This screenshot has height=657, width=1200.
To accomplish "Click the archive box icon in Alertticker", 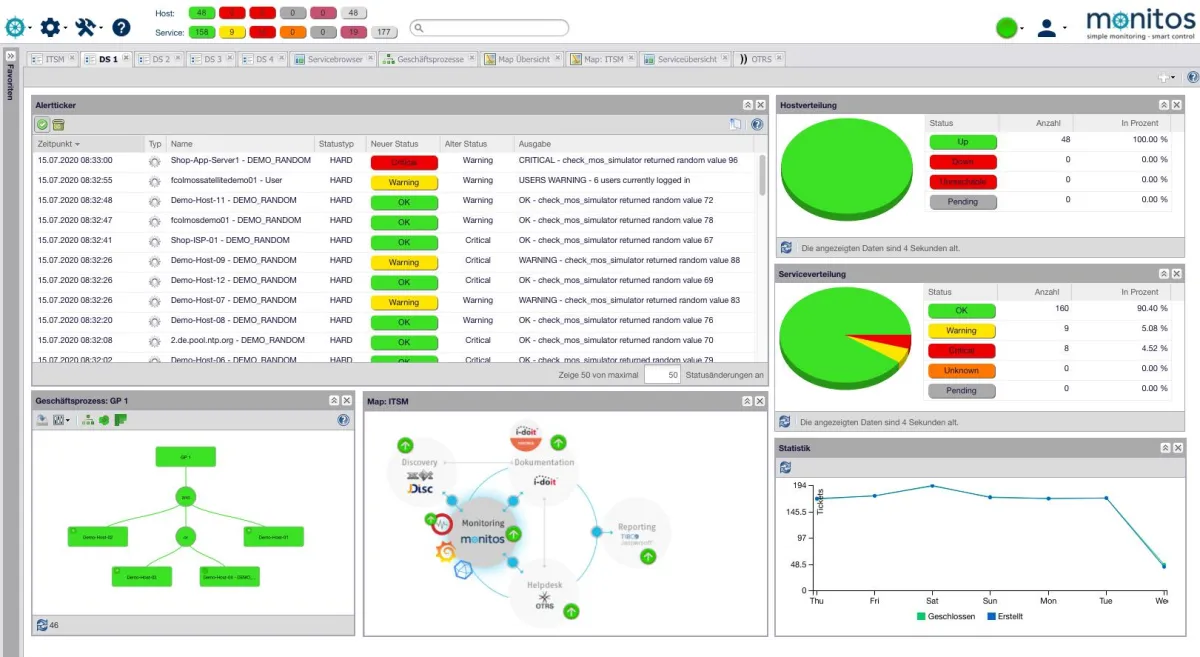I will 58,124.
